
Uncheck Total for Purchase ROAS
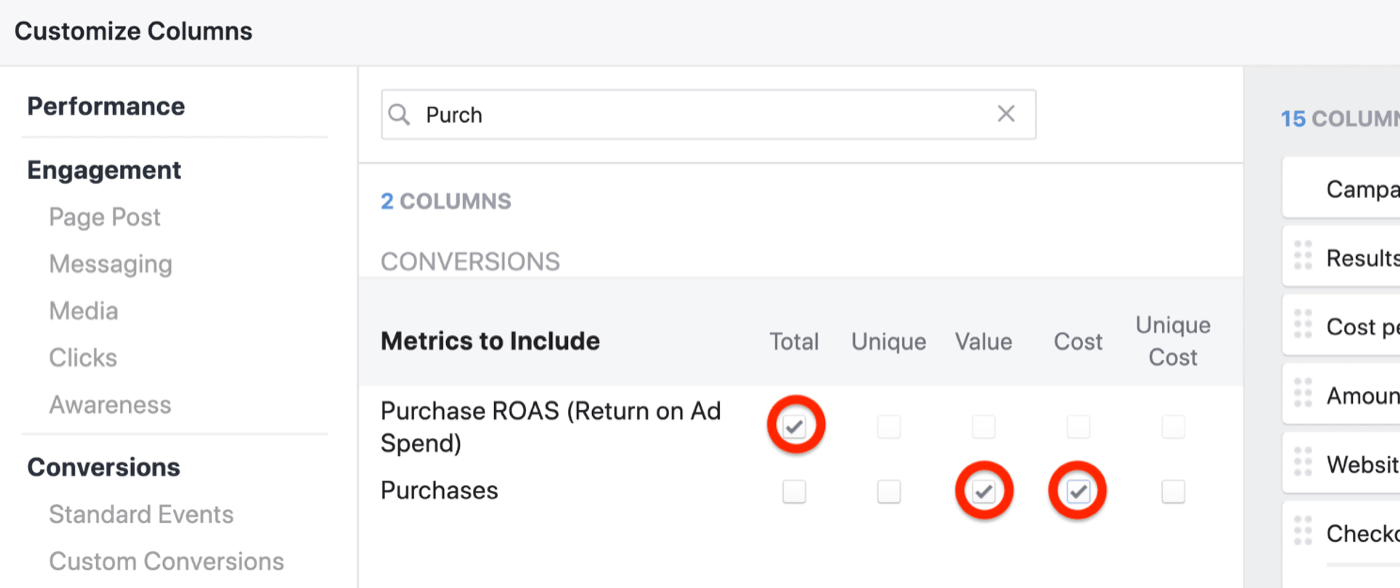pyautogui.click(x=795, y=425)
